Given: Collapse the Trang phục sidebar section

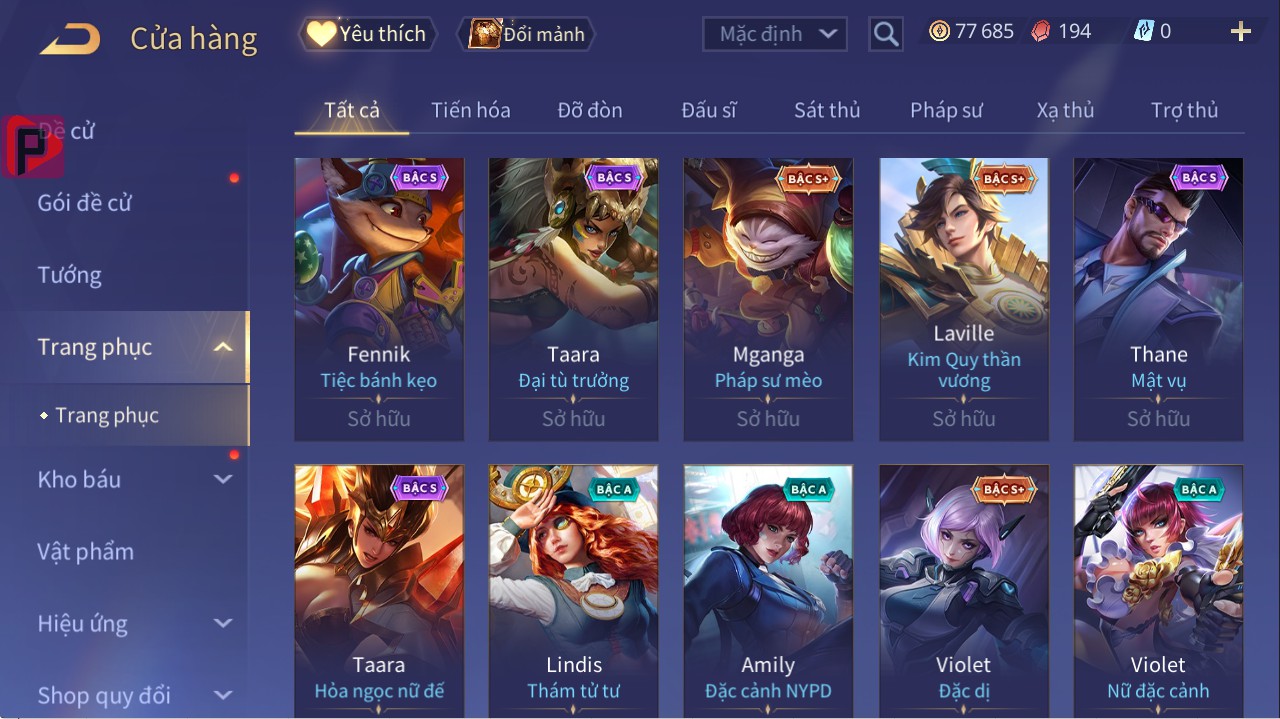Looking at the screenshot, I should click(x=223, y=347).
